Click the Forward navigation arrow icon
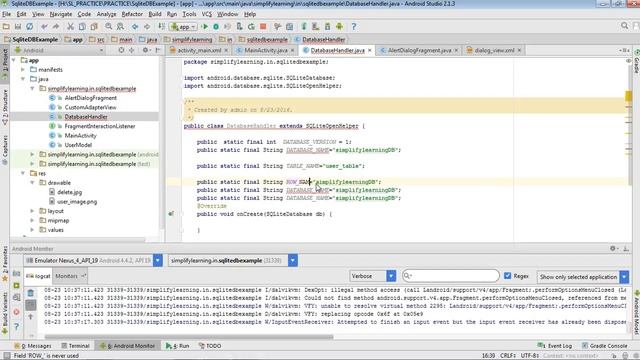The height and width of the screenshot is (360, 640). tap(147, 27)
